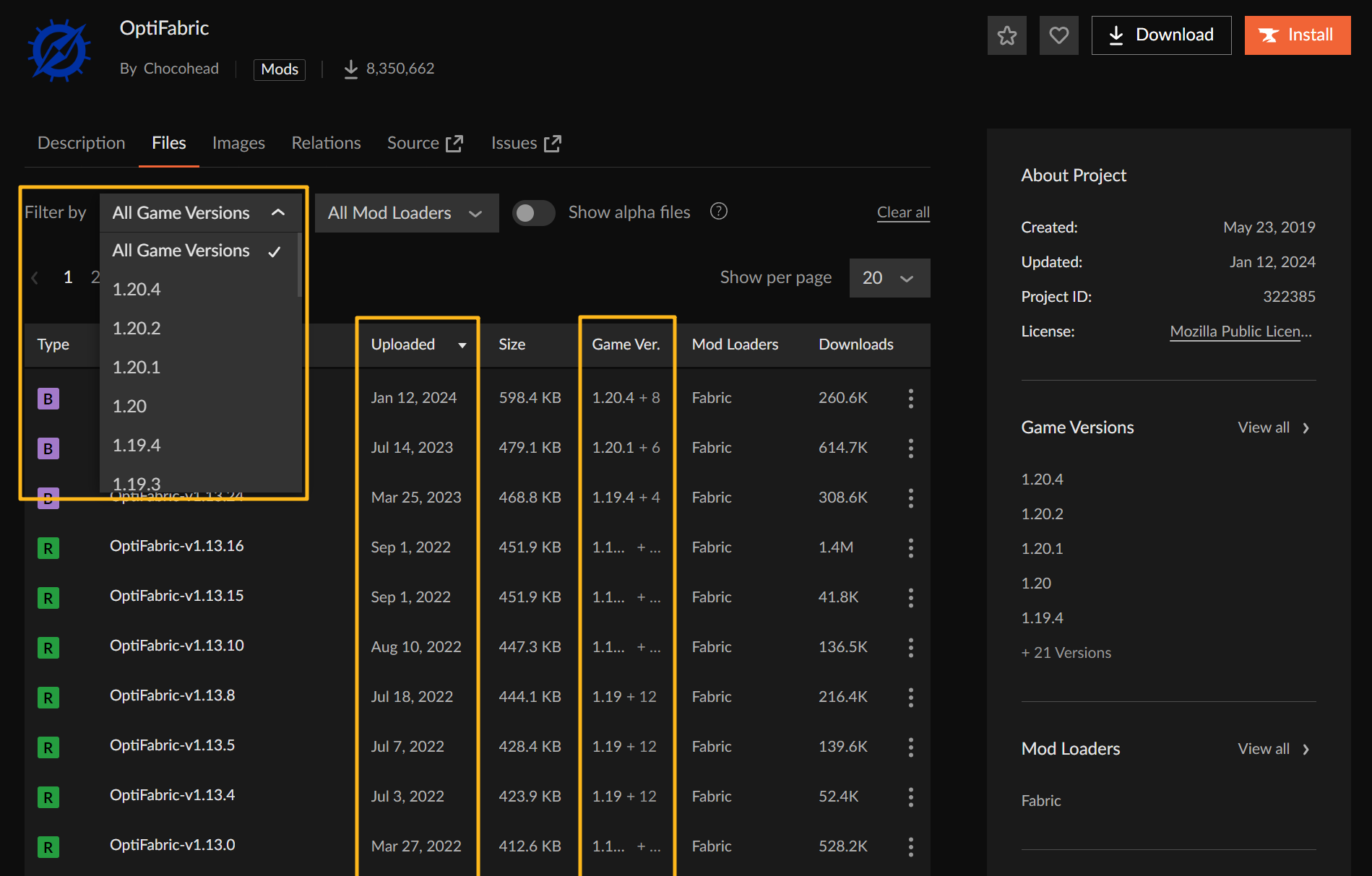Open more options for OptiFabric-v1.13.5
Image resolution: width=1372 pixels, height=876 pixels.
pos(911,747)
